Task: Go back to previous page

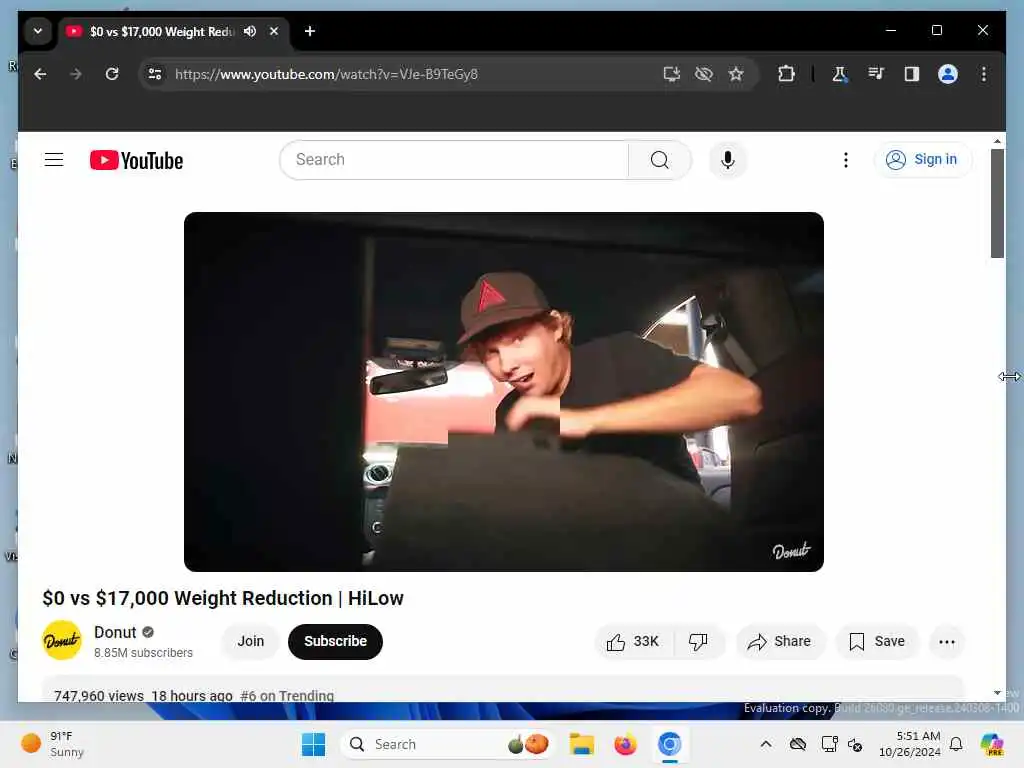Action: (x=40, y=74)
